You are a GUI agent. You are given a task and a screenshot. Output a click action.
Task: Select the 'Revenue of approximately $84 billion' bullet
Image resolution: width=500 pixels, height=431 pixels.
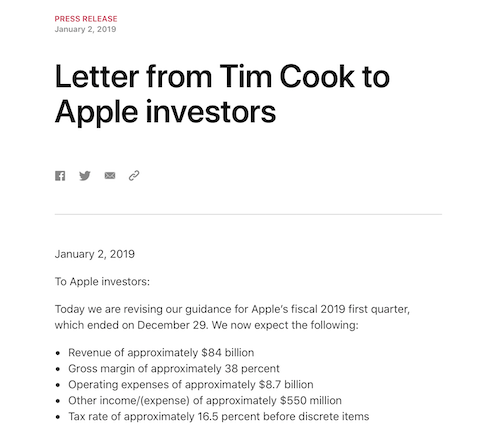pos(161,353)
